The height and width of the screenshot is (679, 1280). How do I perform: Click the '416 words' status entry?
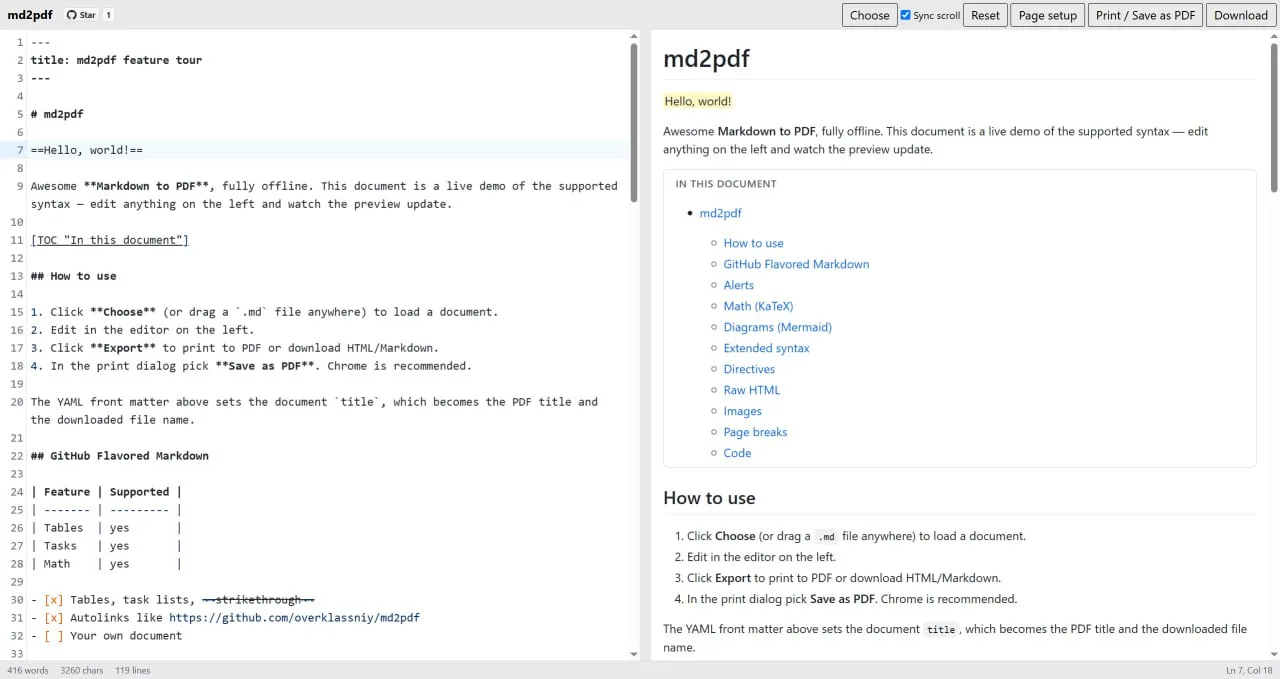(28, 670)
